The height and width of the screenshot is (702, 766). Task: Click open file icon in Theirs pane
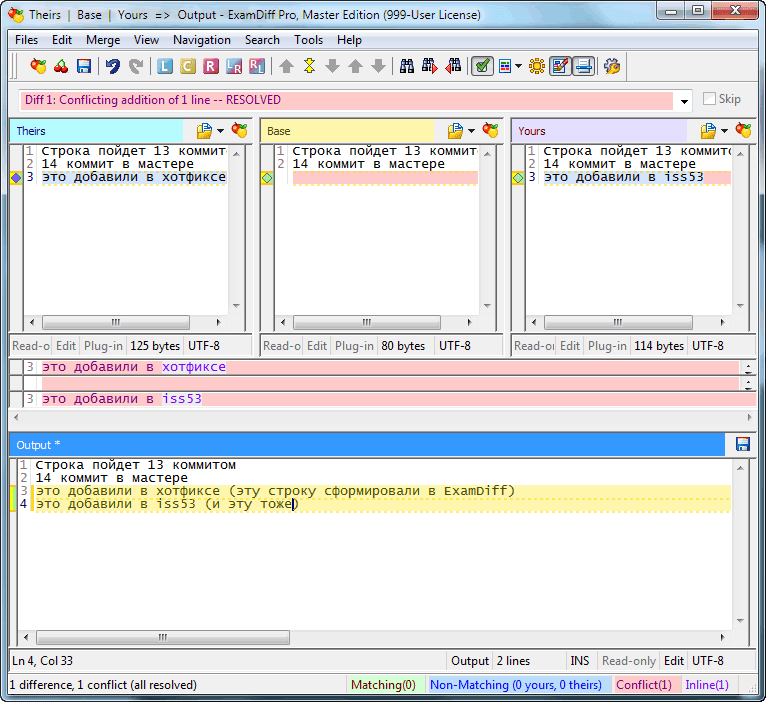204,131
